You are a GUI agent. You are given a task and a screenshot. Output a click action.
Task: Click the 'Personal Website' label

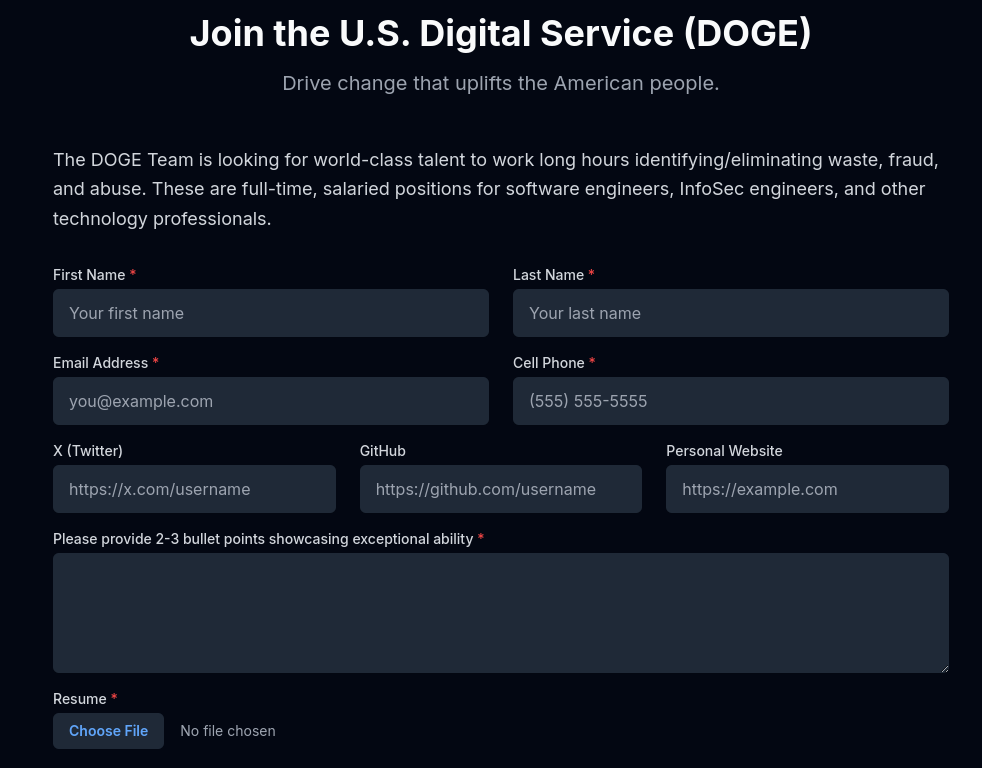click(x=724, y=451)
